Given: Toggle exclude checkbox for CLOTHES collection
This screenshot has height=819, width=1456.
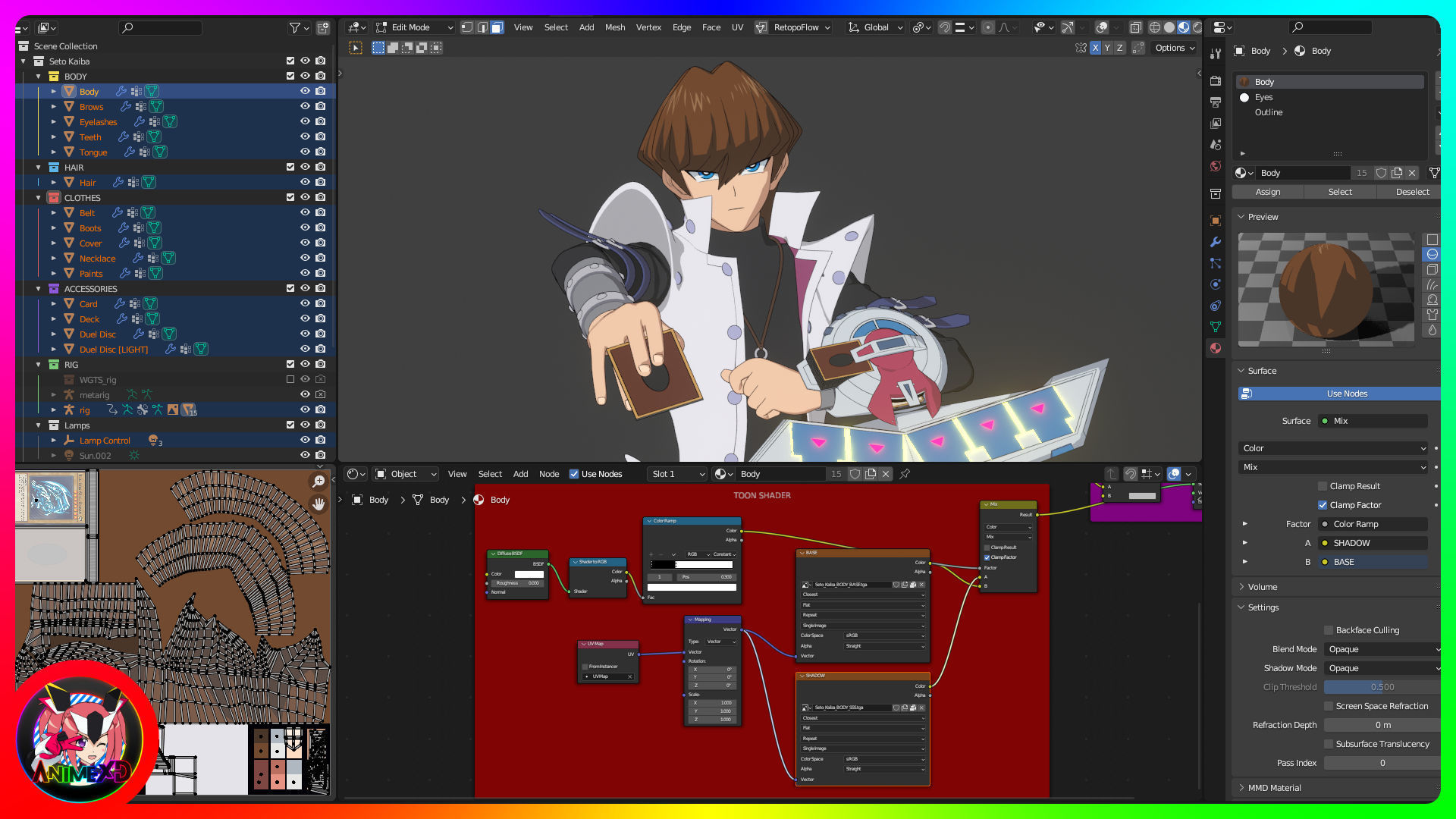Looking at the screenshot, I should point(290,197).
